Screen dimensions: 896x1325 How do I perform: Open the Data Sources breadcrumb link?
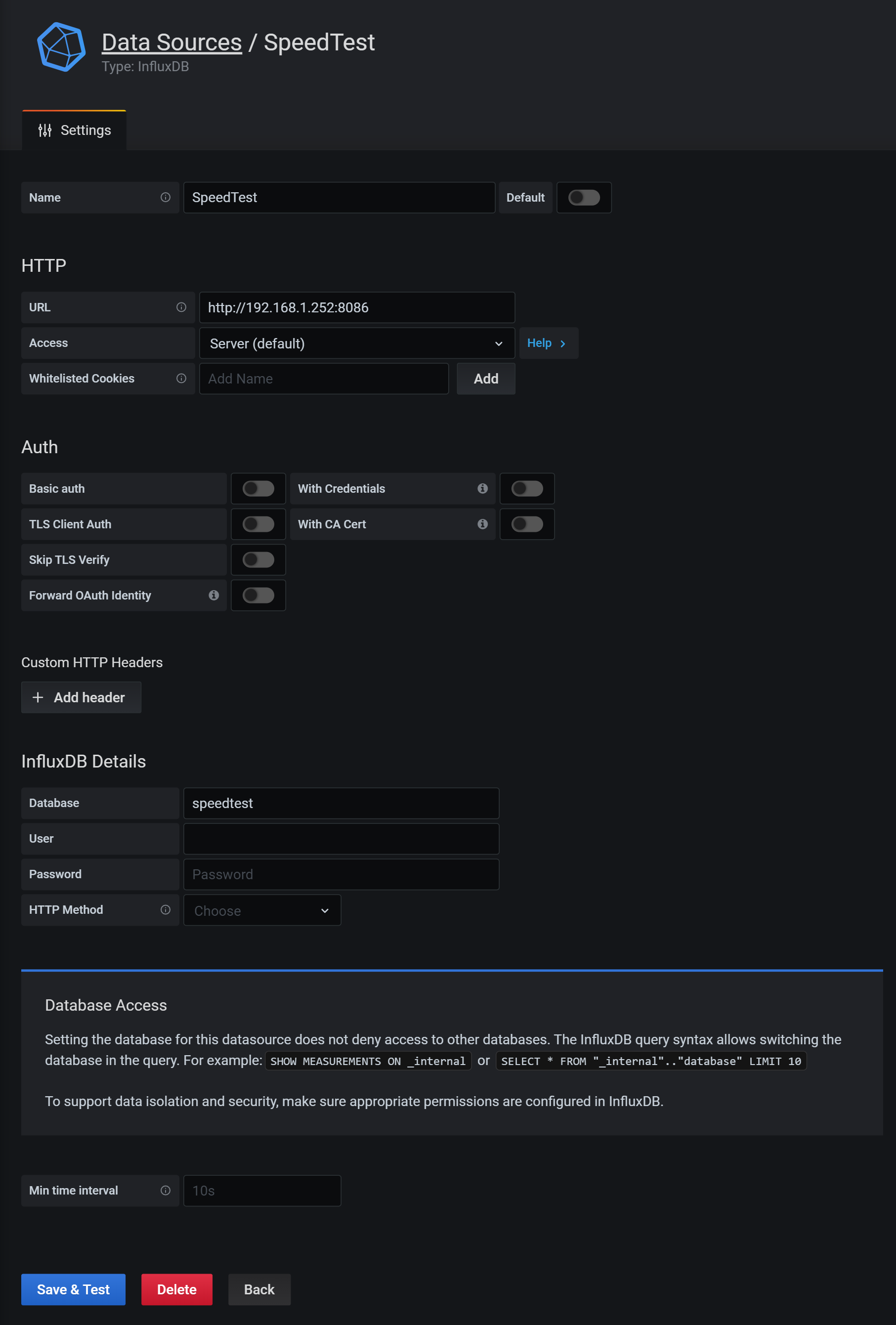pos(171,42)
